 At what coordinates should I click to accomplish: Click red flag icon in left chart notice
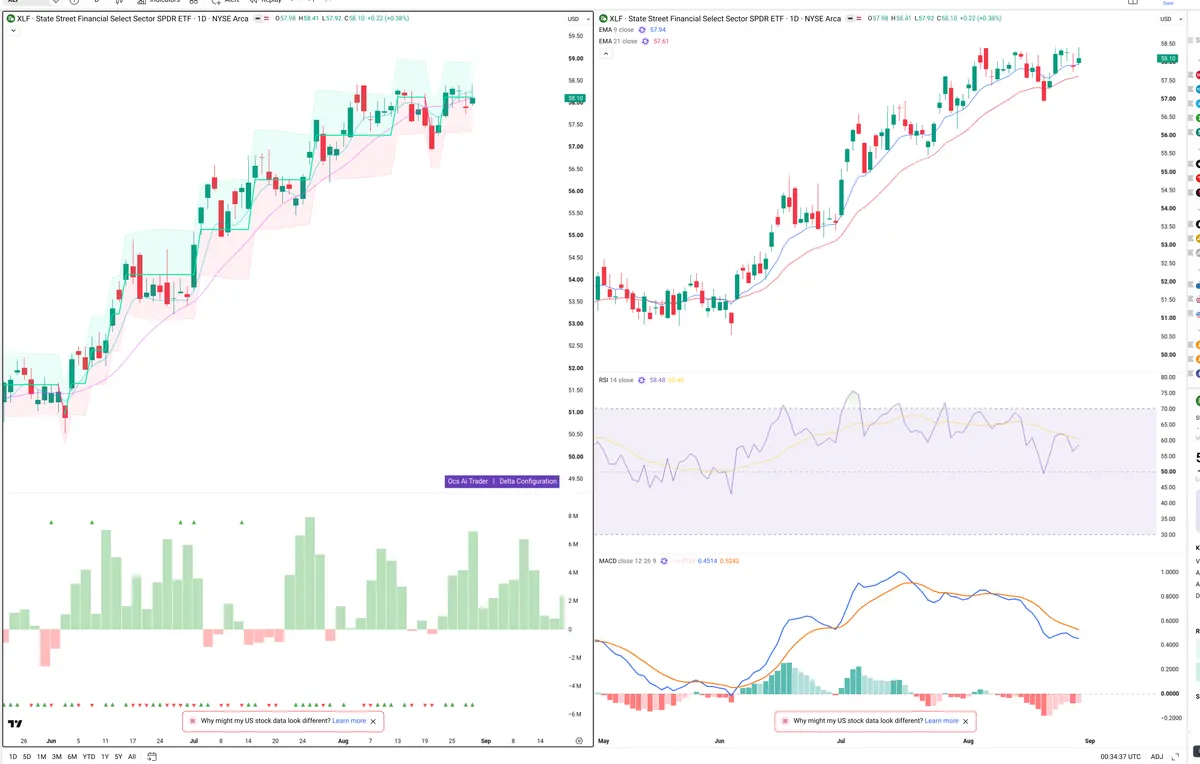(193, 720)
